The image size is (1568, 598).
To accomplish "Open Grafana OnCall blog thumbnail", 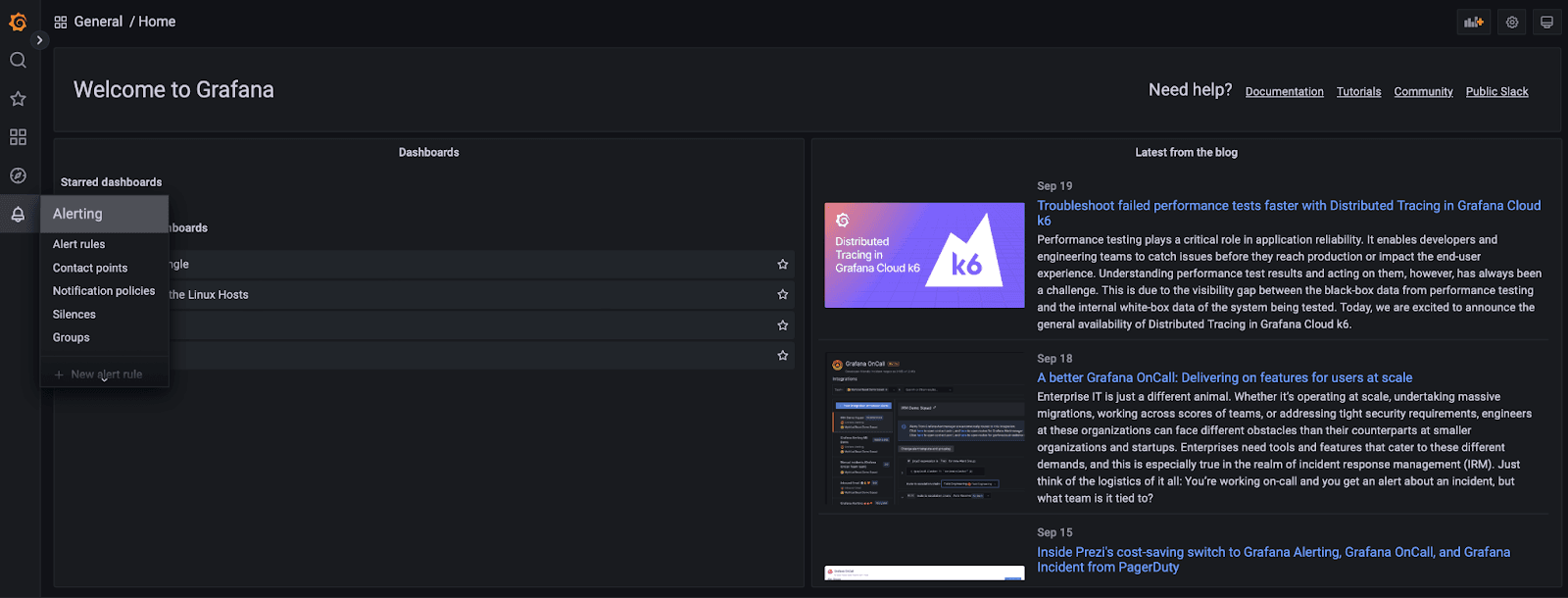I will [x=924, y=428].
